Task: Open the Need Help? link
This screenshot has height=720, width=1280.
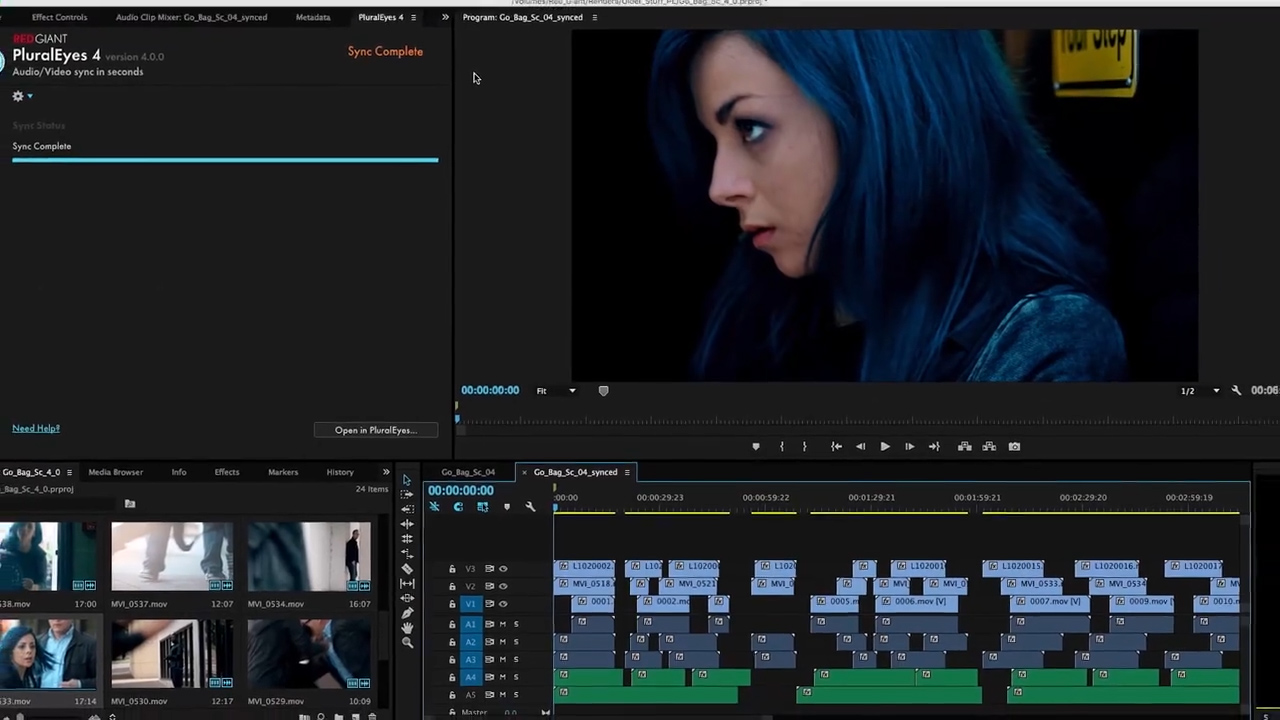Action: pos(36,428)
